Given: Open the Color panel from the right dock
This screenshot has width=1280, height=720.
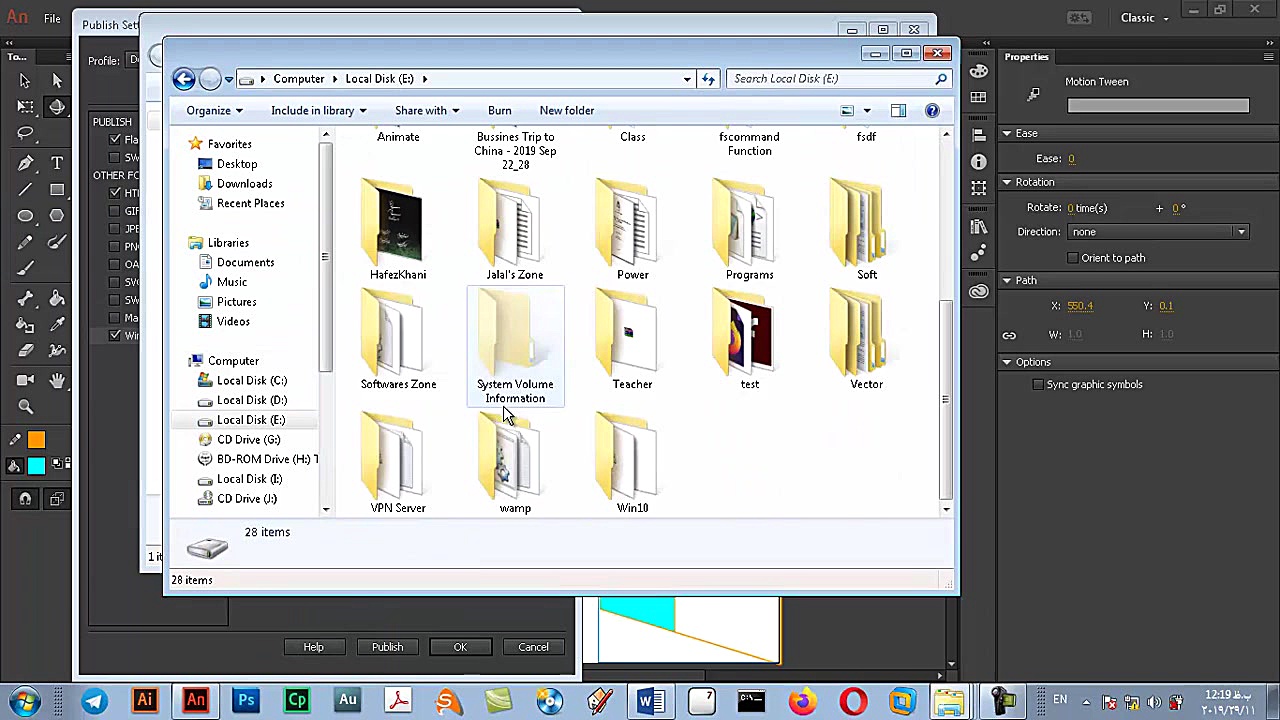Looking at the screenshot, I should point(979,72).
